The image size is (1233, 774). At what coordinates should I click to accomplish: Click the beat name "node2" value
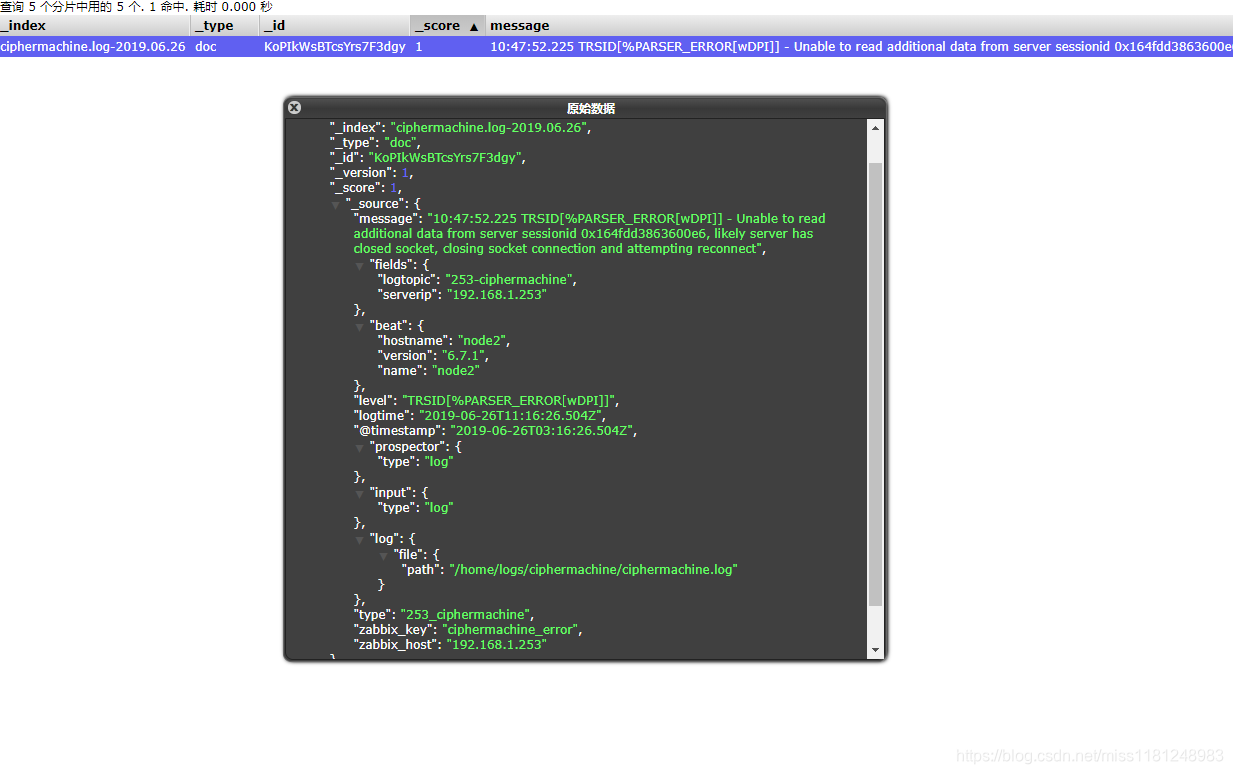click(456, 370)
